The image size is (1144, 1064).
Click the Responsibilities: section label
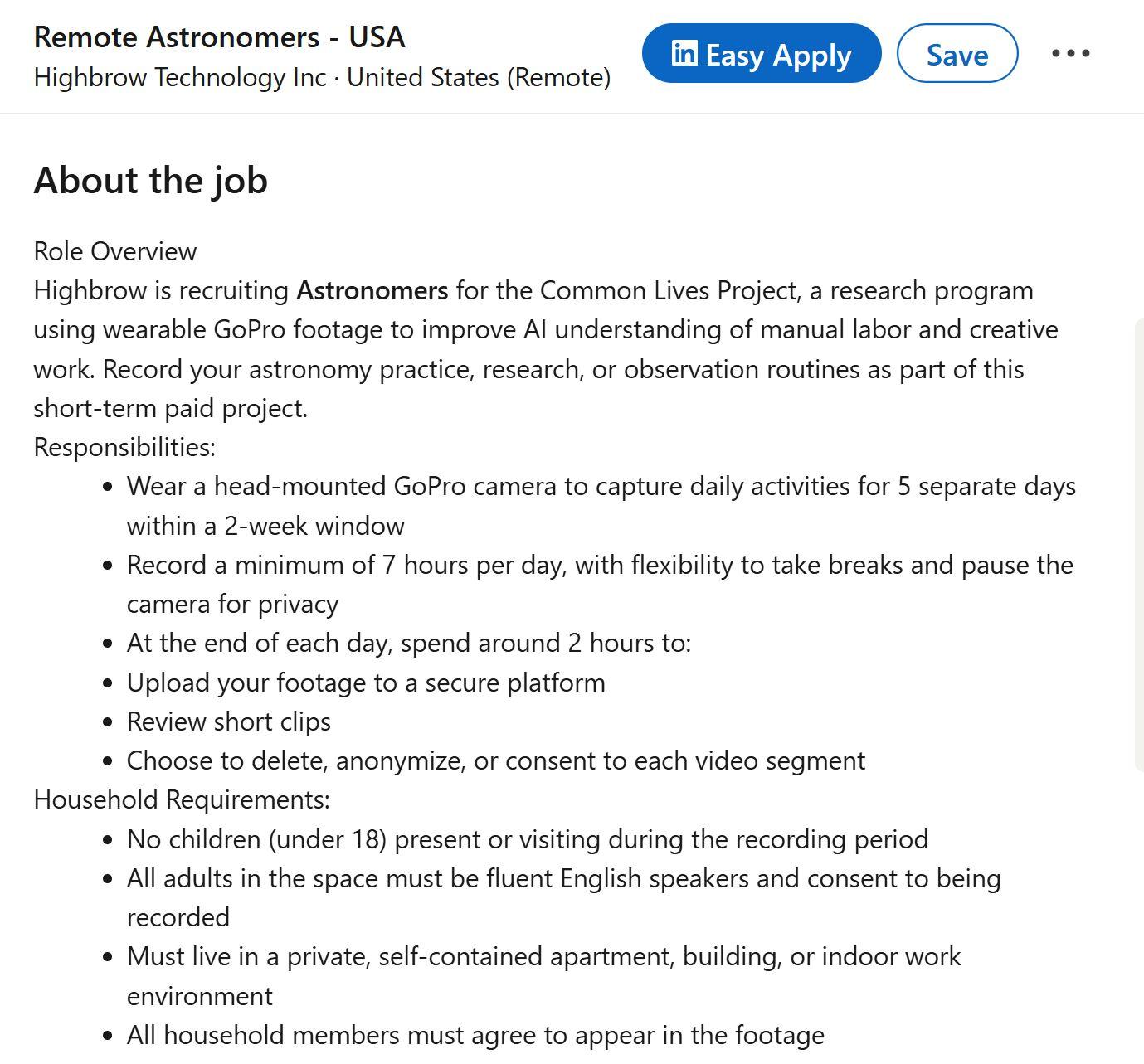click(124, 448)
